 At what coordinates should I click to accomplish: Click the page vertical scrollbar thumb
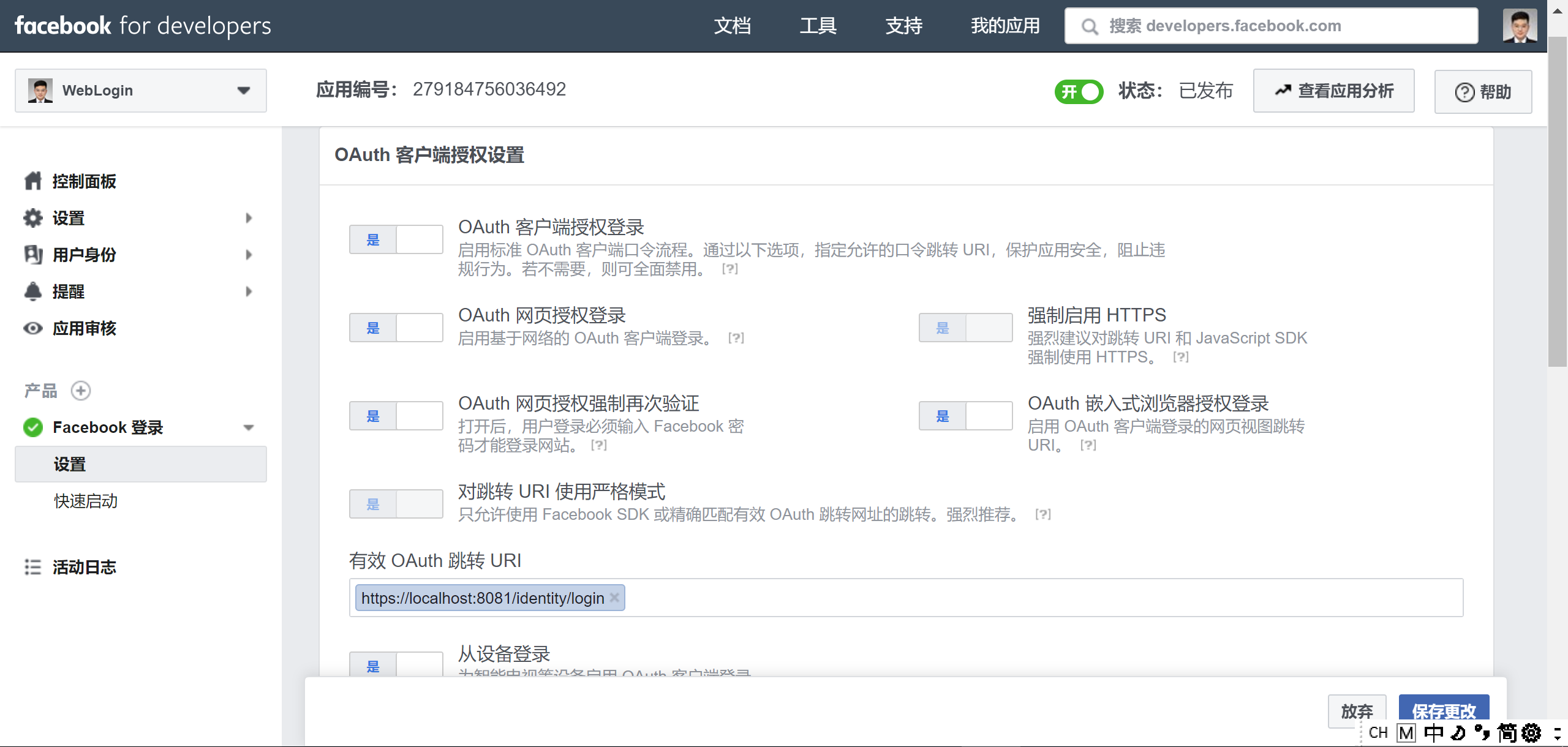(1558, 202)
